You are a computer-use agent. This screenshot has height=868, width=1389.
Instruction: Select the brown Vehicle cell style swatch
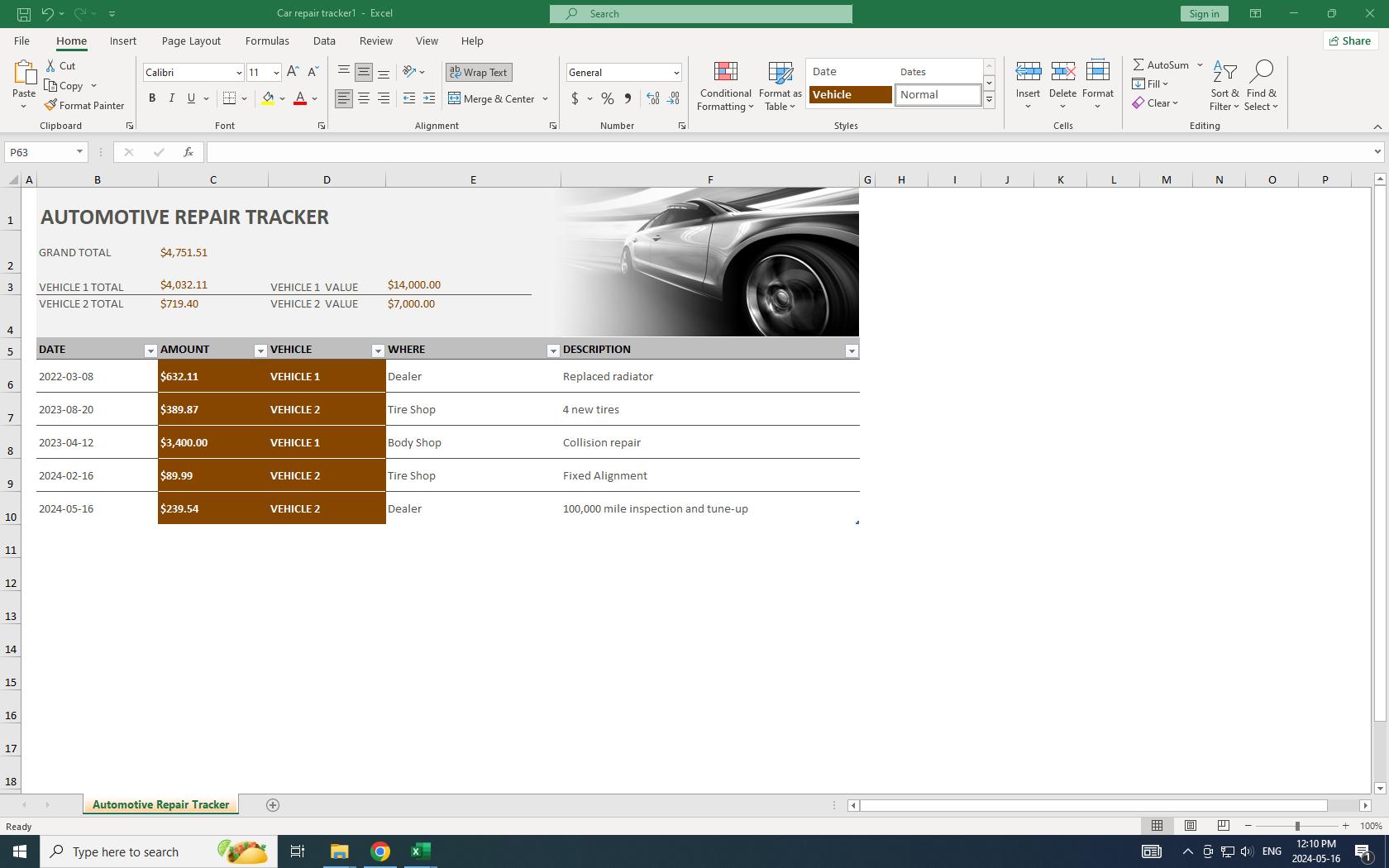(850, 95)
